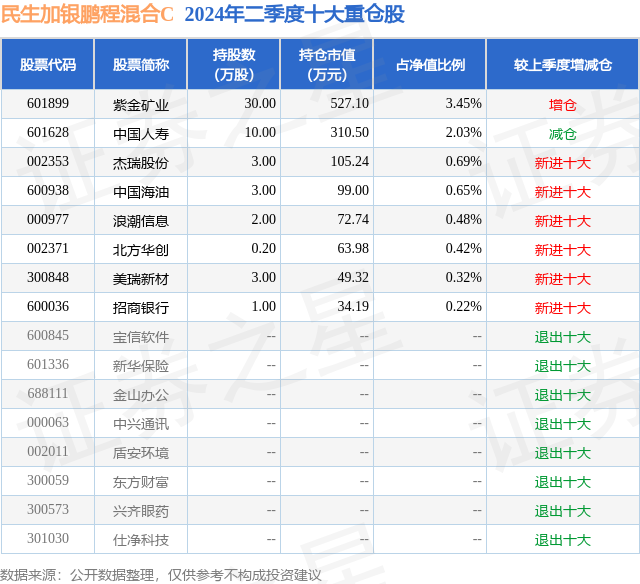Select stock name 东方财富
Screen dimensions: 640x584
coord(141,482)
